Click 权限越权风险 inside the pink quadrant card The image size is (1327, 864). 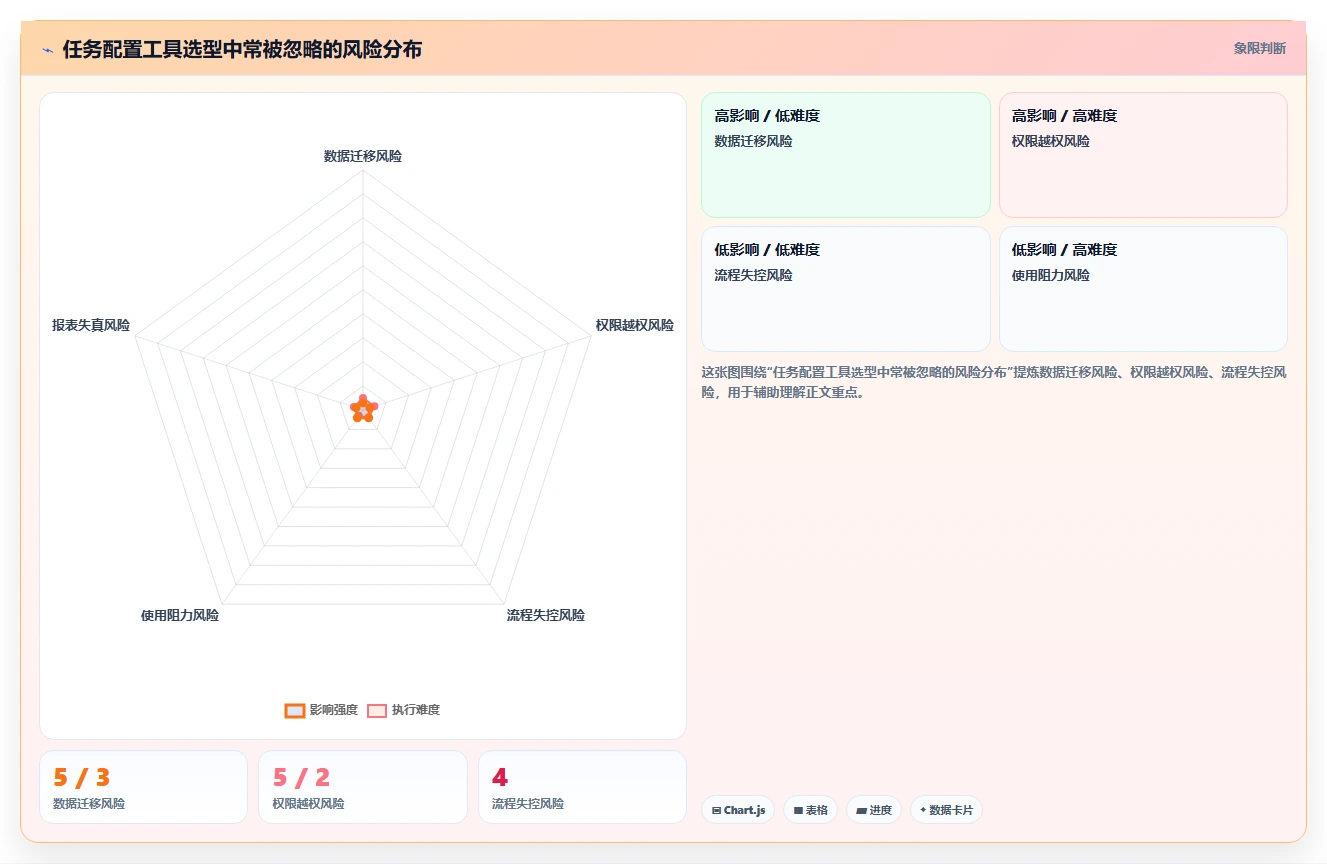[x=1050, y=141]
